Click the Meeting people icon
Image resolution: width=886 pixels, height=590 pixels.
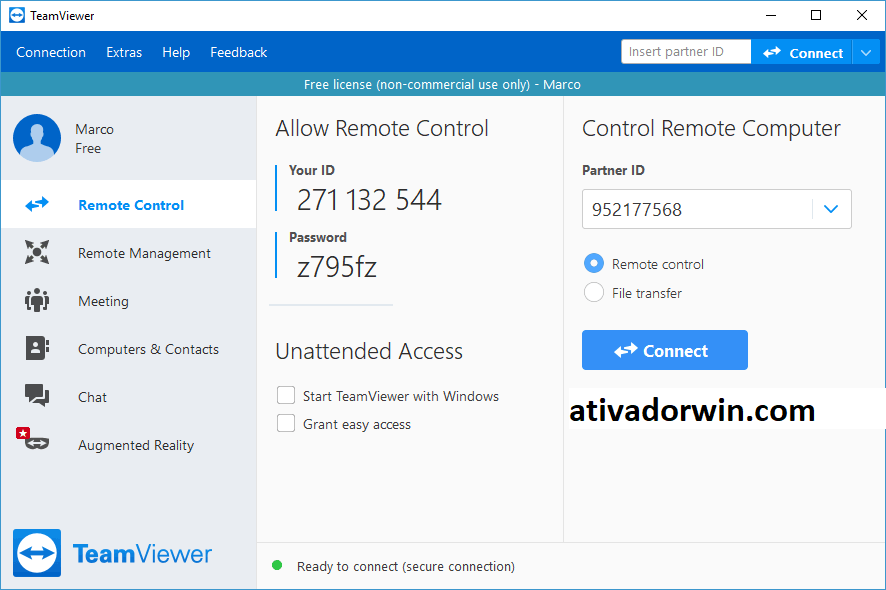(37, 300)
